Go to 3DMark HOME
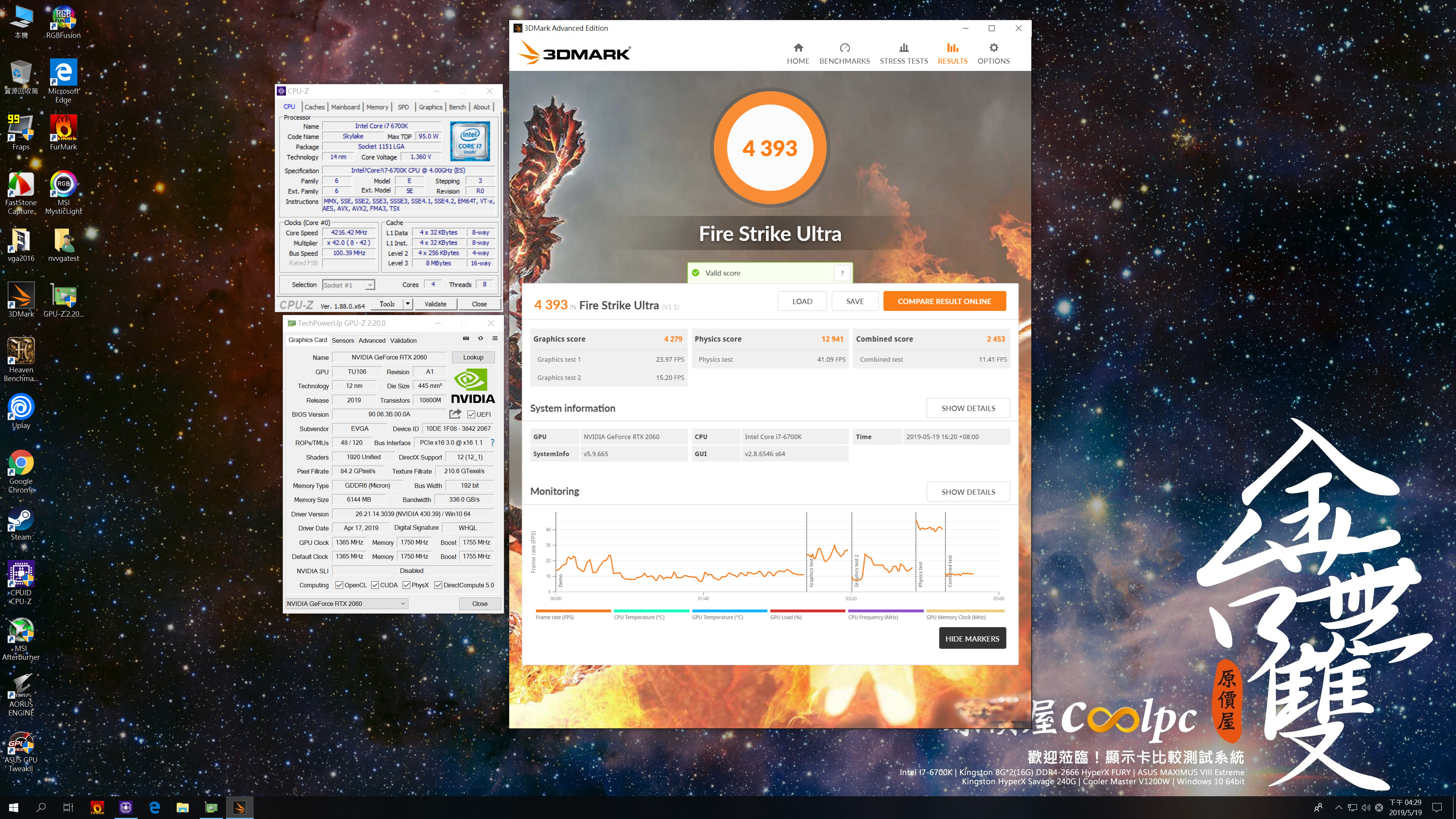This screenshot has height=819, width=1456. (x=797, y=54)
